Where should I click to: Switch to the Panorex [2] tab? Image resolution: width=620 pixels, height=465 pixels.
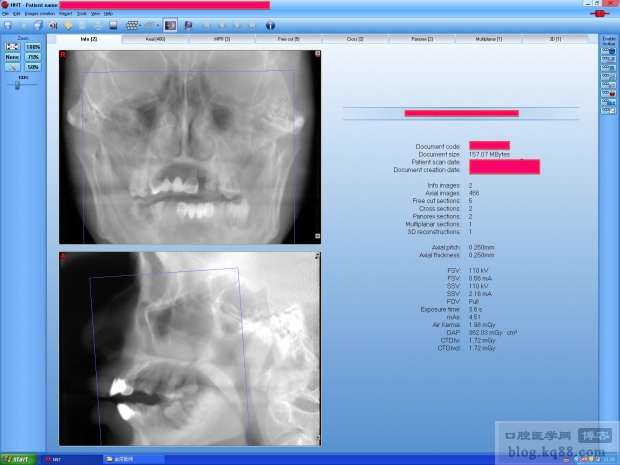click(422, 39)
